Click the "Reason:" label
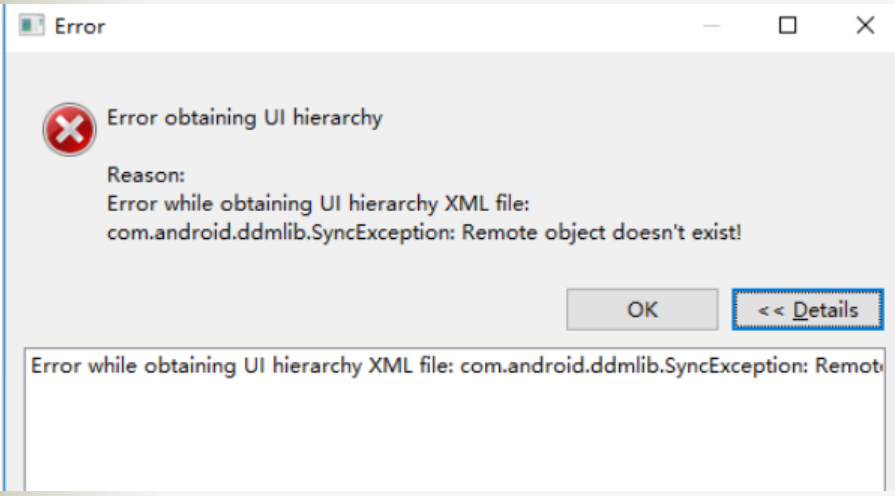Image resolution: width=895 pixels, height=496 pixels. click(x=146, y=175)
